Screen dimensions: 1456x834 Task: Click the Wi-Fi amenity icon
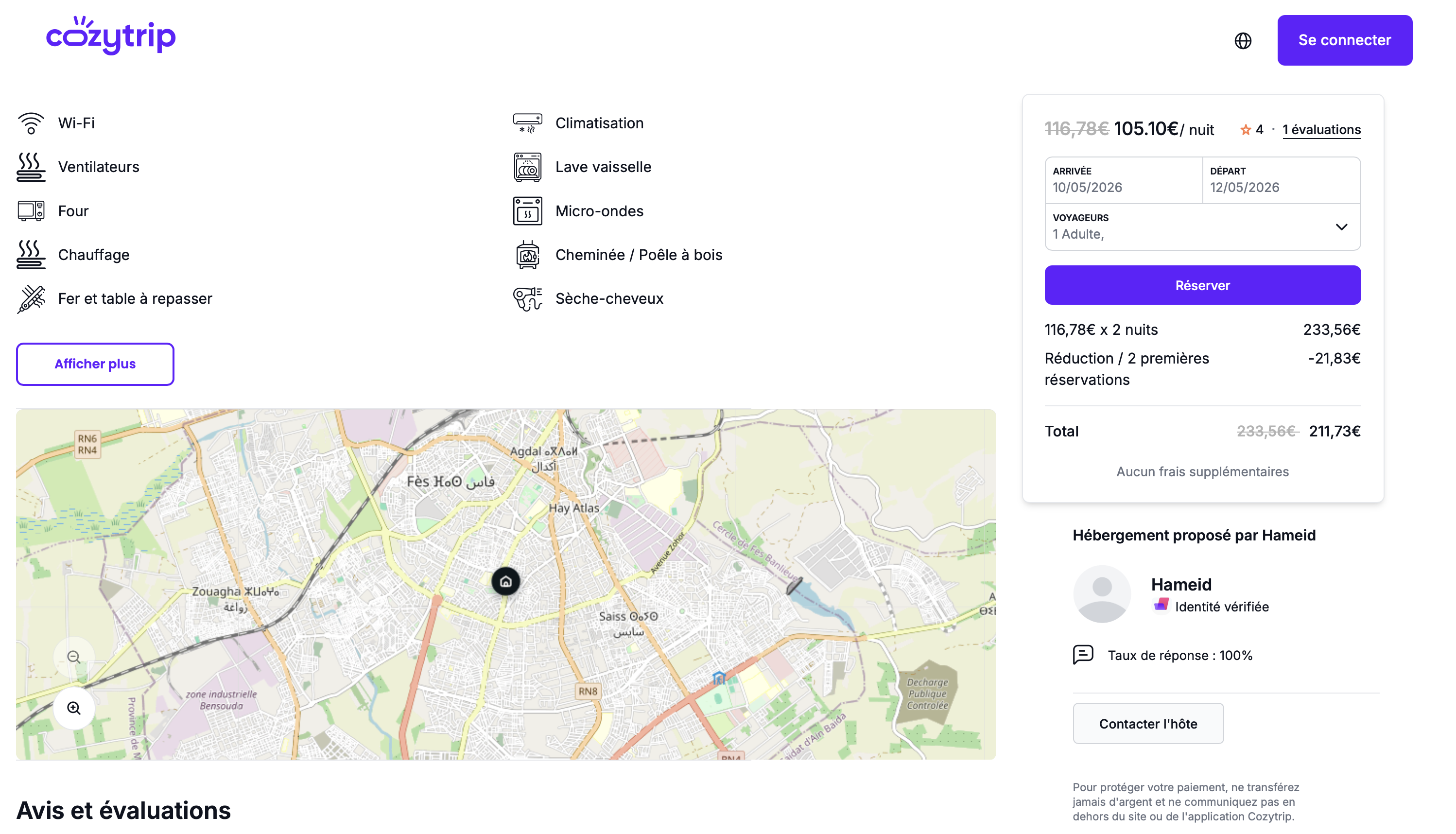[x=31, y=123]
